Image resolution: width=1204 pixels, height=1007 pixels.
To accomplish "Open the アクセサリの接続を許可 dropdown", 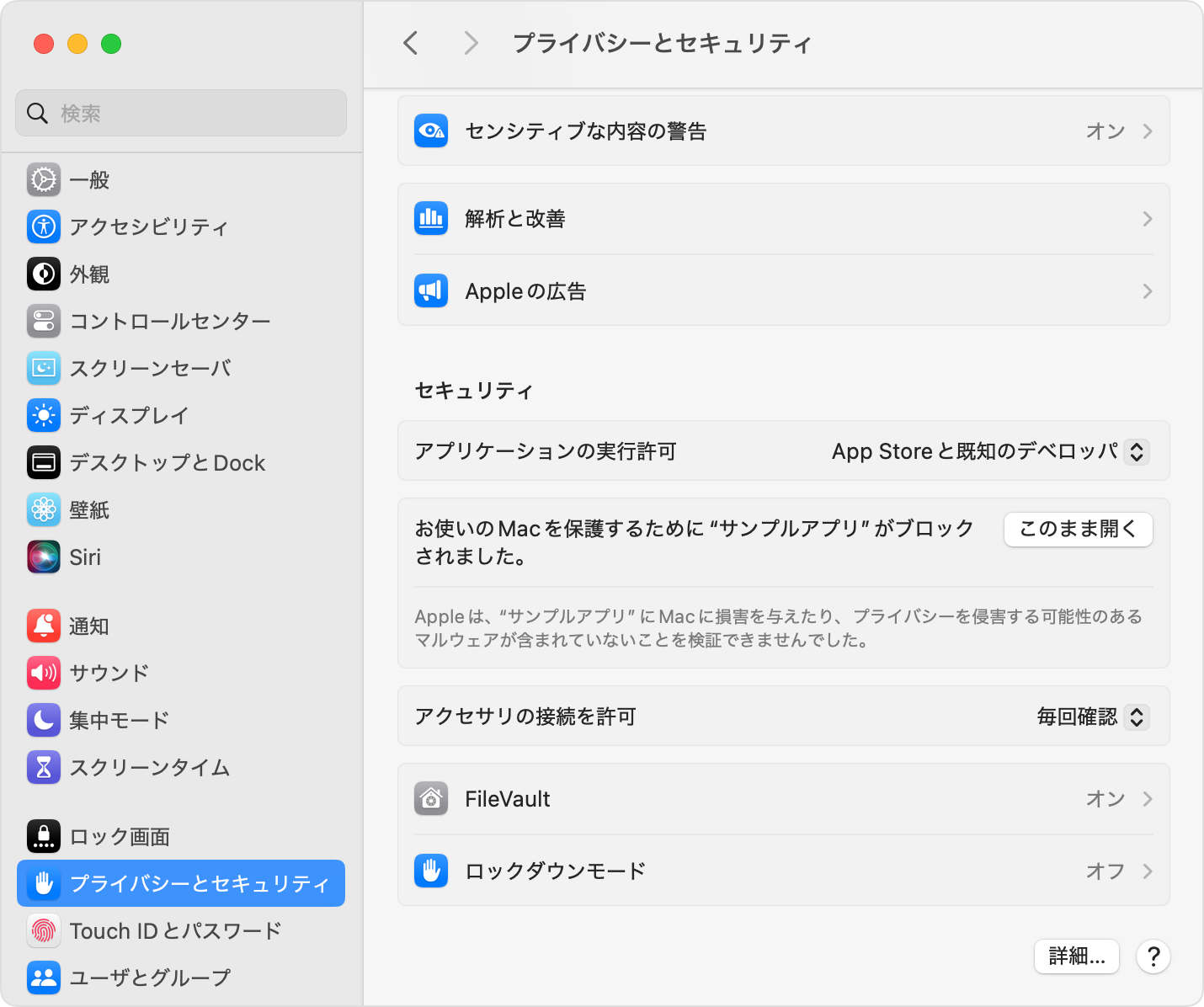I will click(1136, 717).
